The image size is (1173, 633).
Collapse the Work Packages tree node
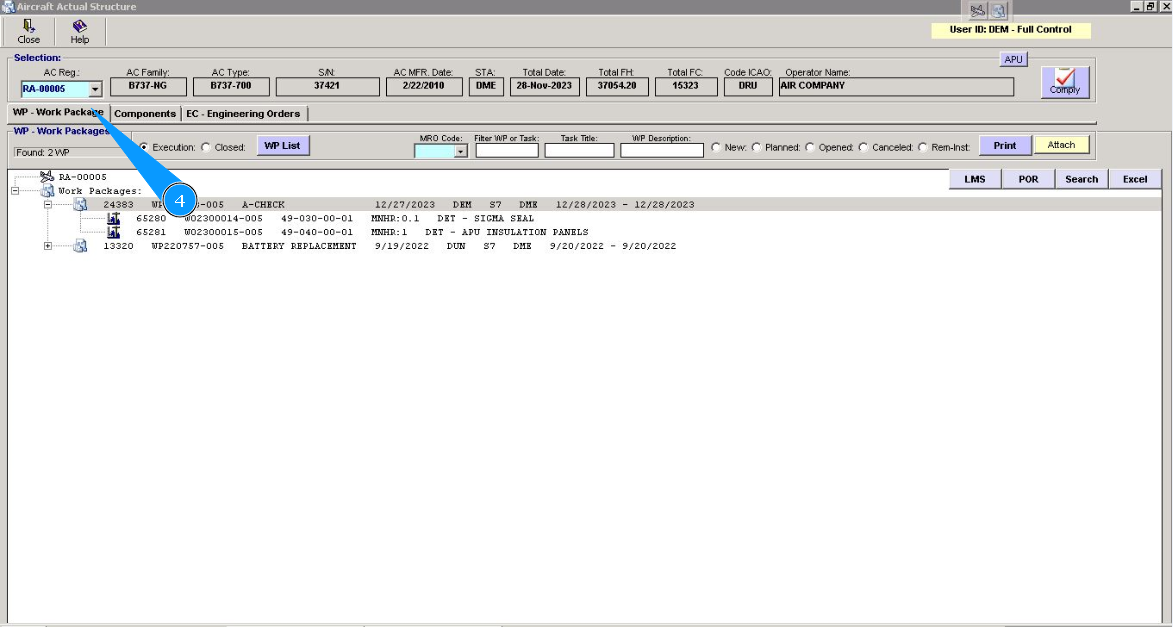click(x=15, y=191)
